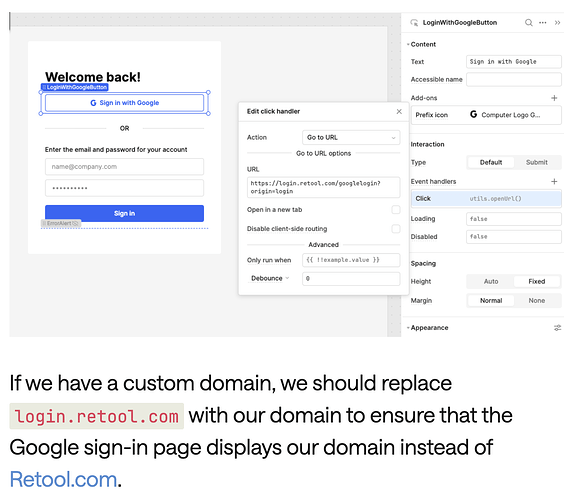Set Margin to None

point(537,300)
